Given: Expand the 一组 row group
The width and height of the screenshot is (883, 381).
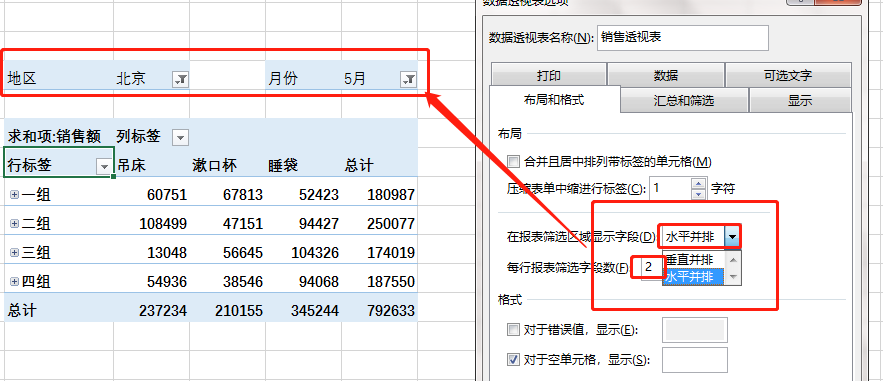Looking at the screenshot, I should pyautogui.click(x=14, y=195).
